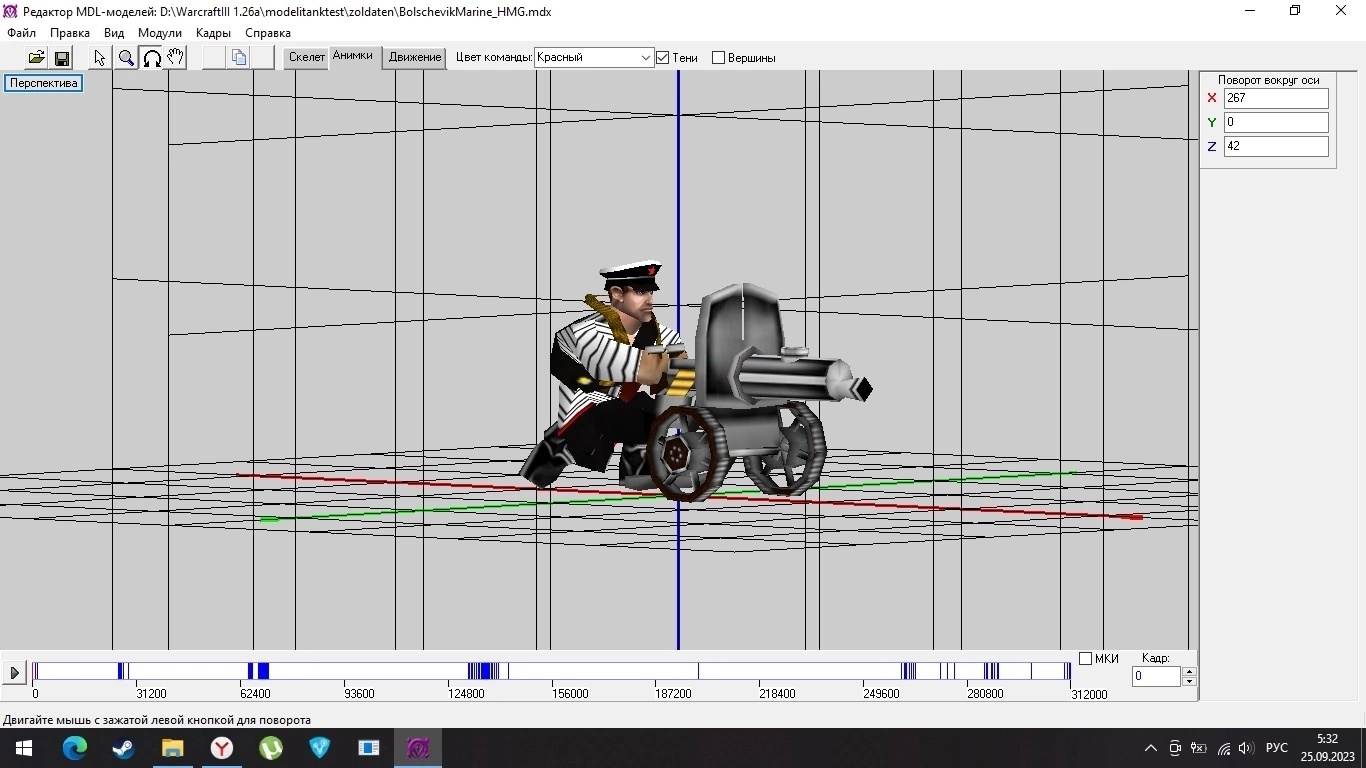The width and height of the screenshot is (1366, 768).
Task: Open the Windows Start menu
Action: click(24, 748)
